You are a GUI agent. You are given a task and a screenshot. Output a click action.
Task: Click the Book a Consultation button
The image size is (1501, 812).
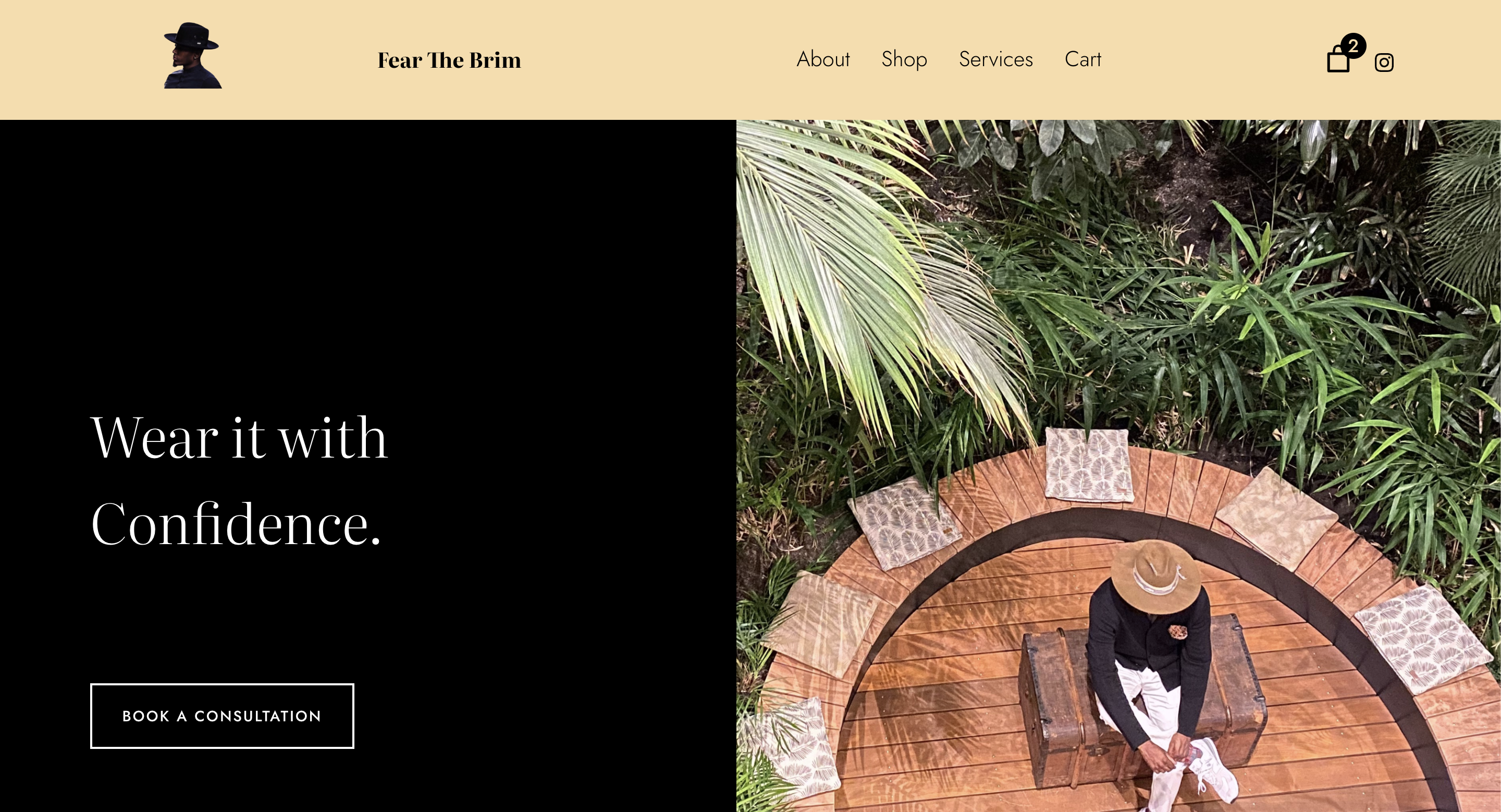pos(222,716)
